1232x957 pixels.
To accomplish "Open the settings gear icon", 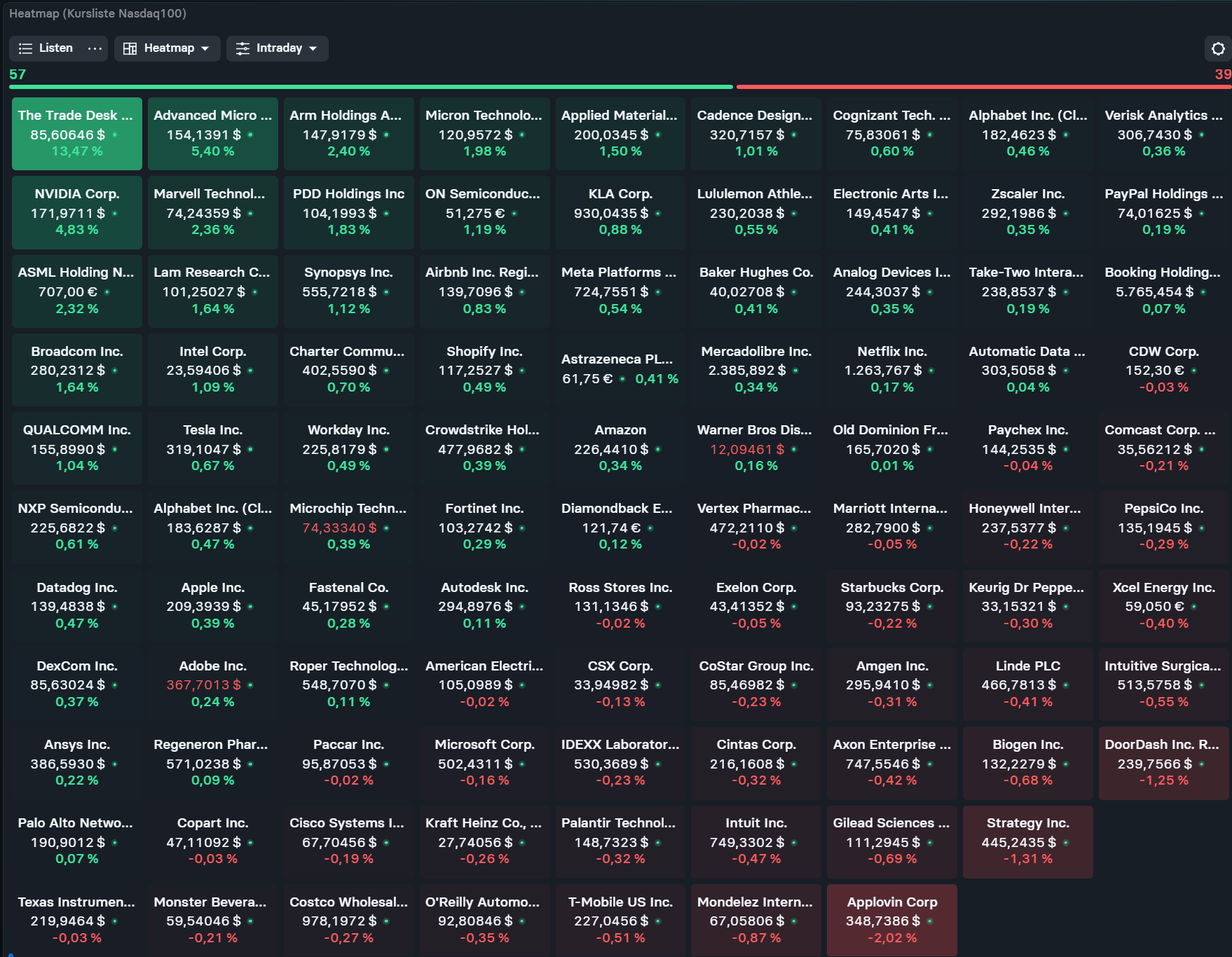I will (x=1218, y=48).
